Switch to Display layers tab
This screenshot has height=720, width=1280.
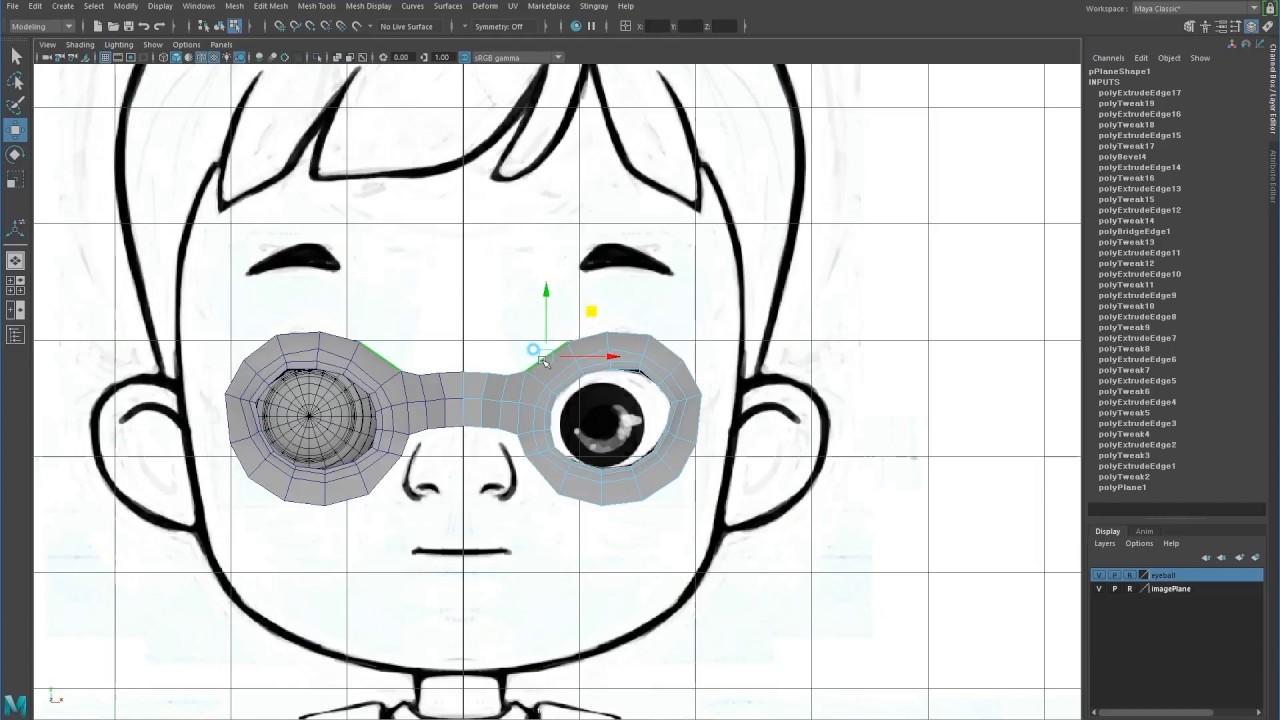click(1107, 531)
